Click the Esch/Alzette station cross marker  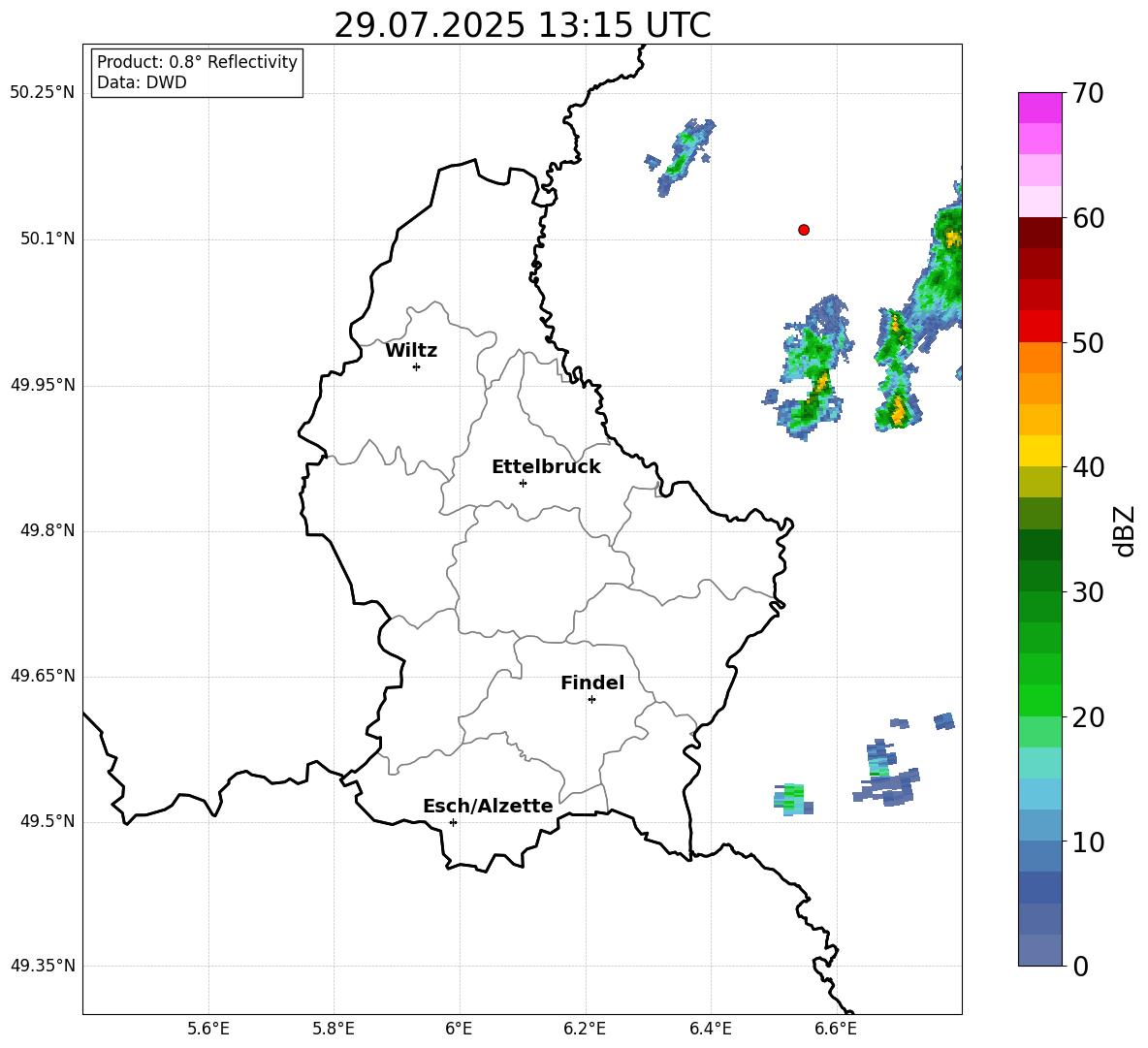coord(453,822)
